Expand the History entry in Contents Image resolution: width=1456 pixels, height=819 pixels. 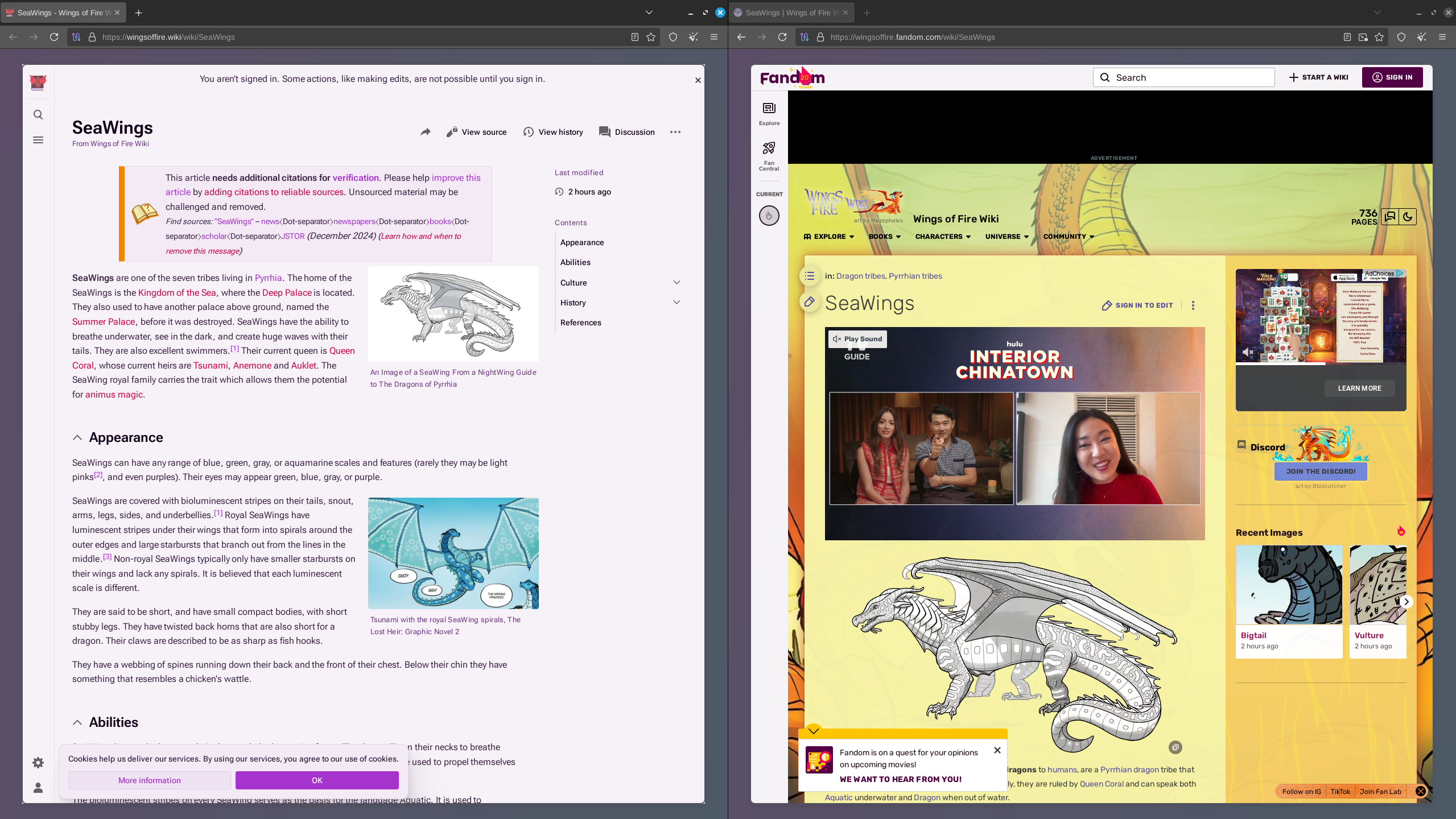(x=677, y=303)
